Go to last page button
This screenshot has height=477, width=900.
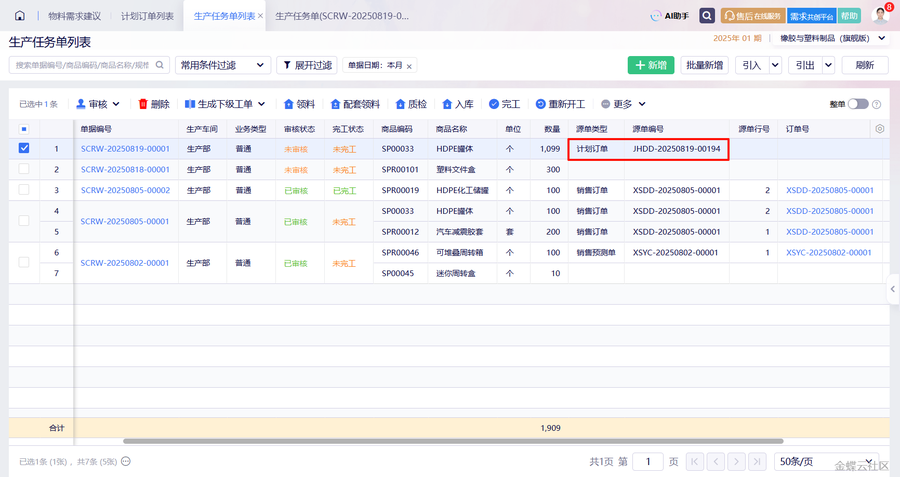tap(758, 462)
